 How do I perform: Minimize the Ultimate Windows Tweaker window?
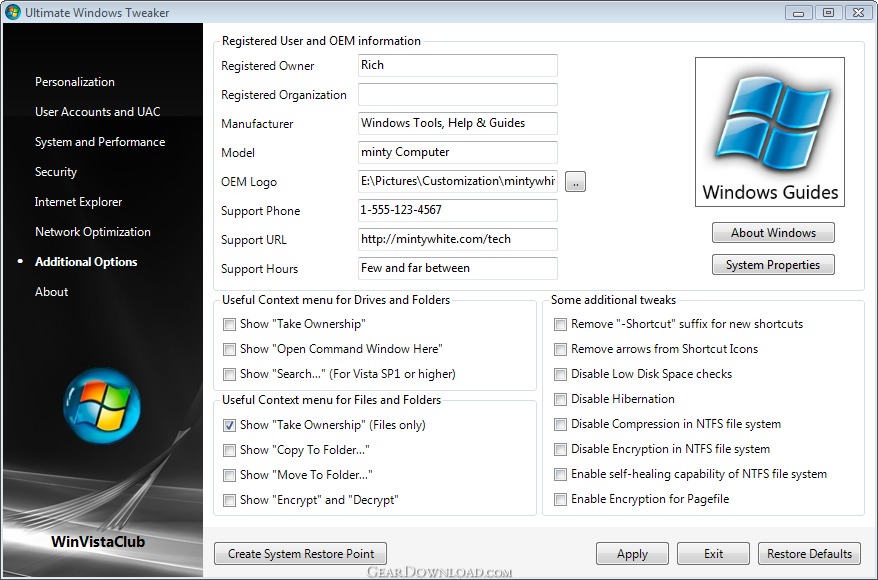(799, 12)
